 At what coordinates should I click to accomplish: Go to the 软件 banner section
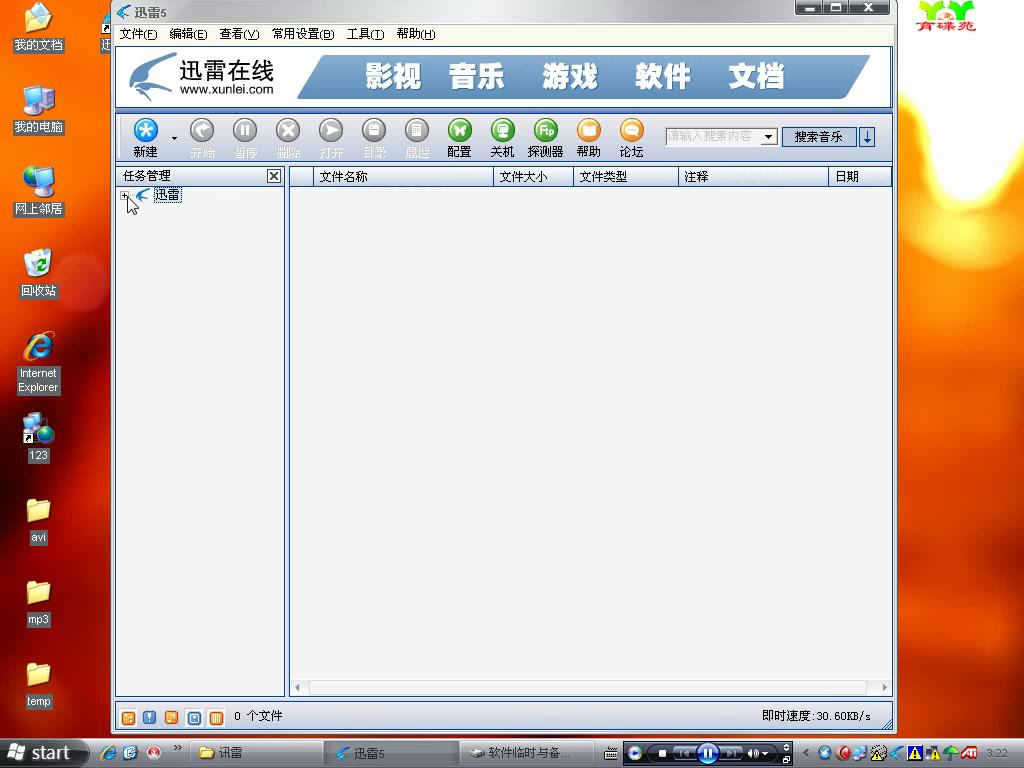click(x=663, y=76)
